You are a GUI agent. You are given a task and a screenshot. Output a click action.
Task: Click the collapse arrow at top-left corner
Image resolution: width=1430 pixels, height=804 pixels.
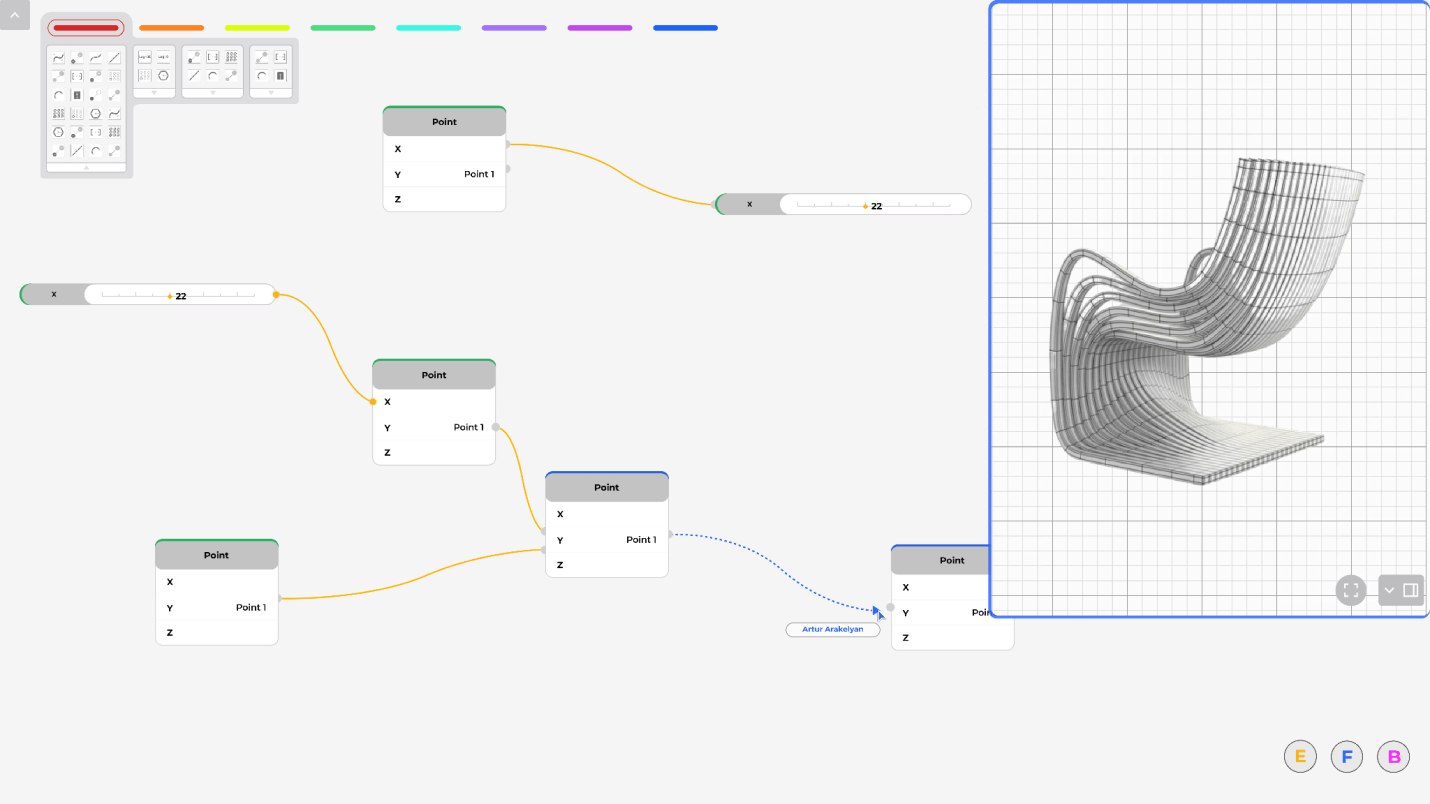tap(14, 15)
